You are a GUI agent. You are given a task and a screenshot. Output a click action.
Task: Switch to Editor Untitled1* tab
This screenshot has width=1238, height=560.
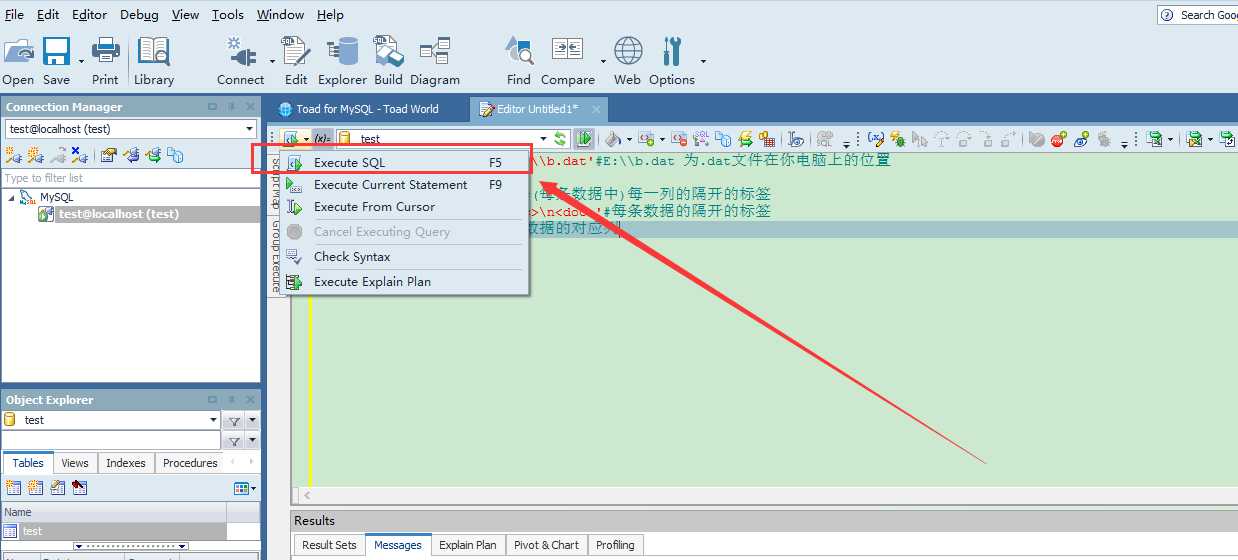pos(537,109)
